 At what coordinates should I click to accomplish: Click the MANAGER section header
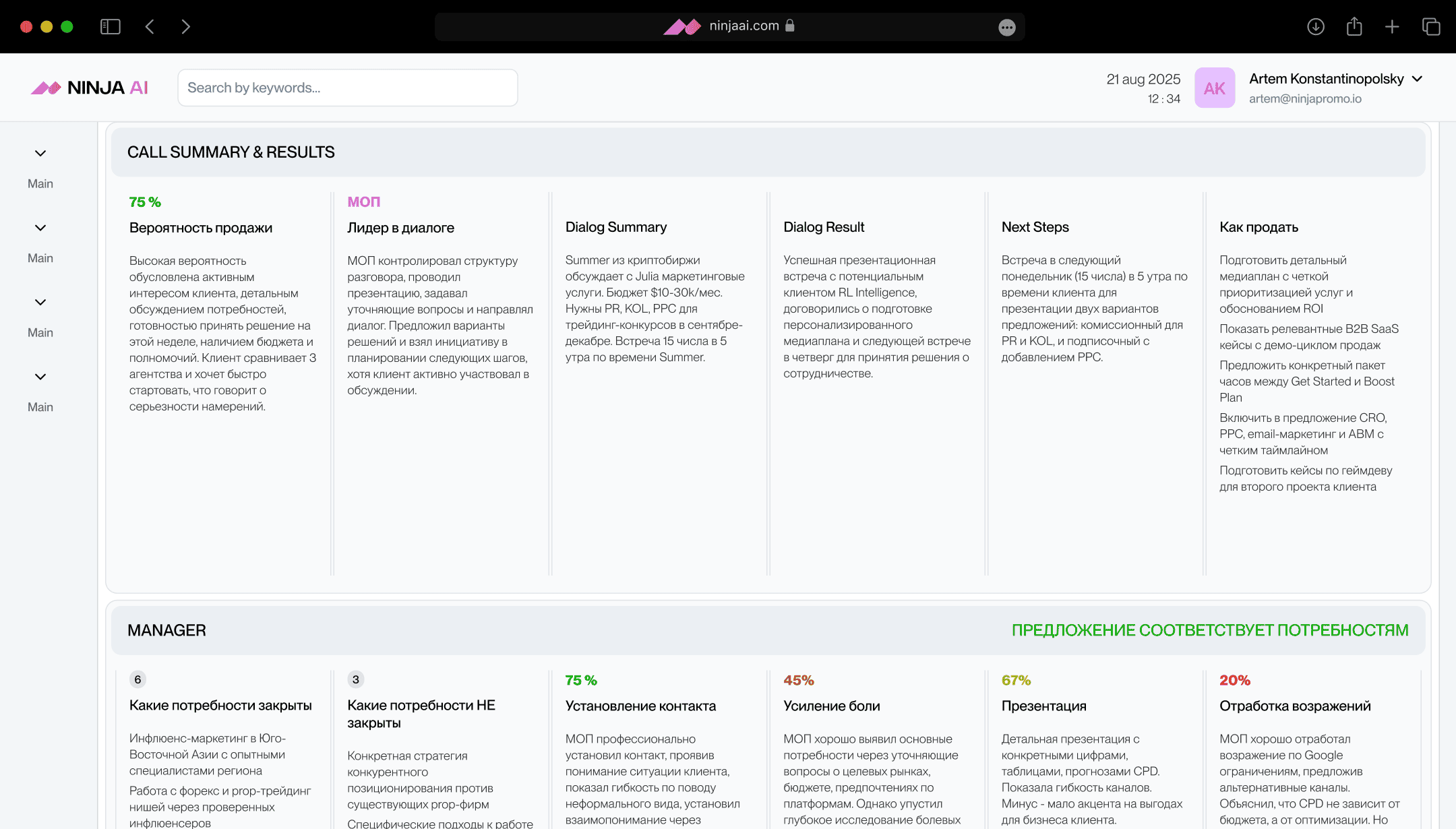[166, 630]
